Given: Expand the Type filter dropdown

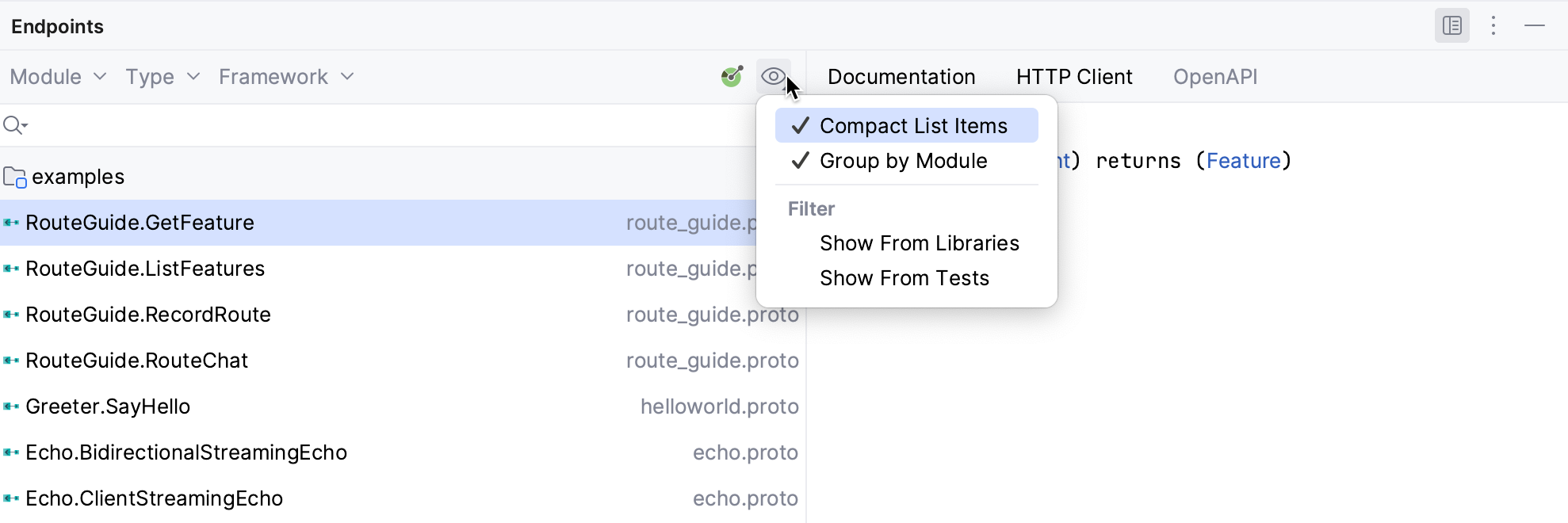Looking at the screenshot, I should coord(163,77).
